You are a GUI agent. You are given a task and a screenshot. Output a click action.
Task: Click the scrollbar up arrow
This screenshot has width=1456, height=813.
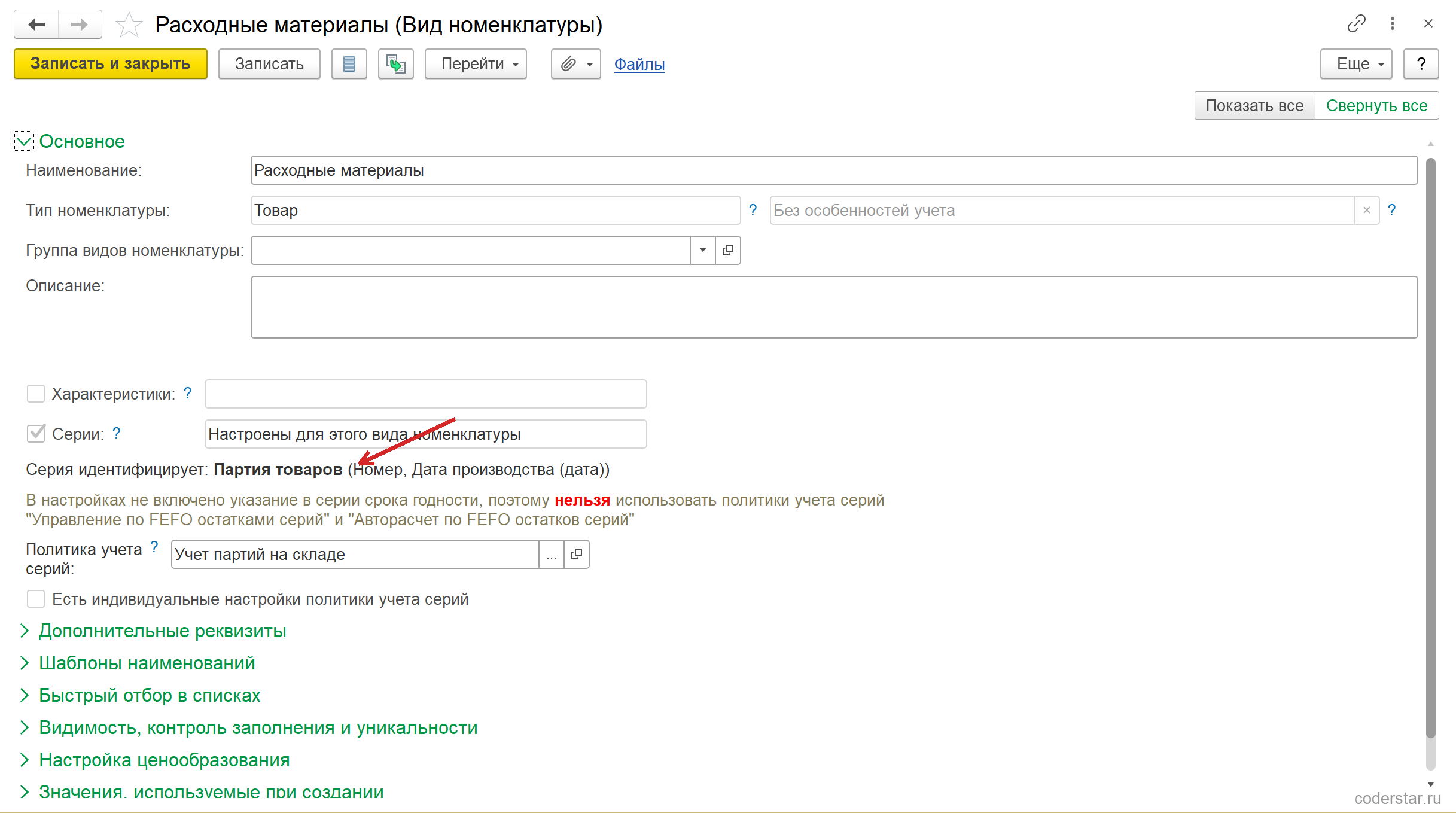click(x=1430, y=144)
